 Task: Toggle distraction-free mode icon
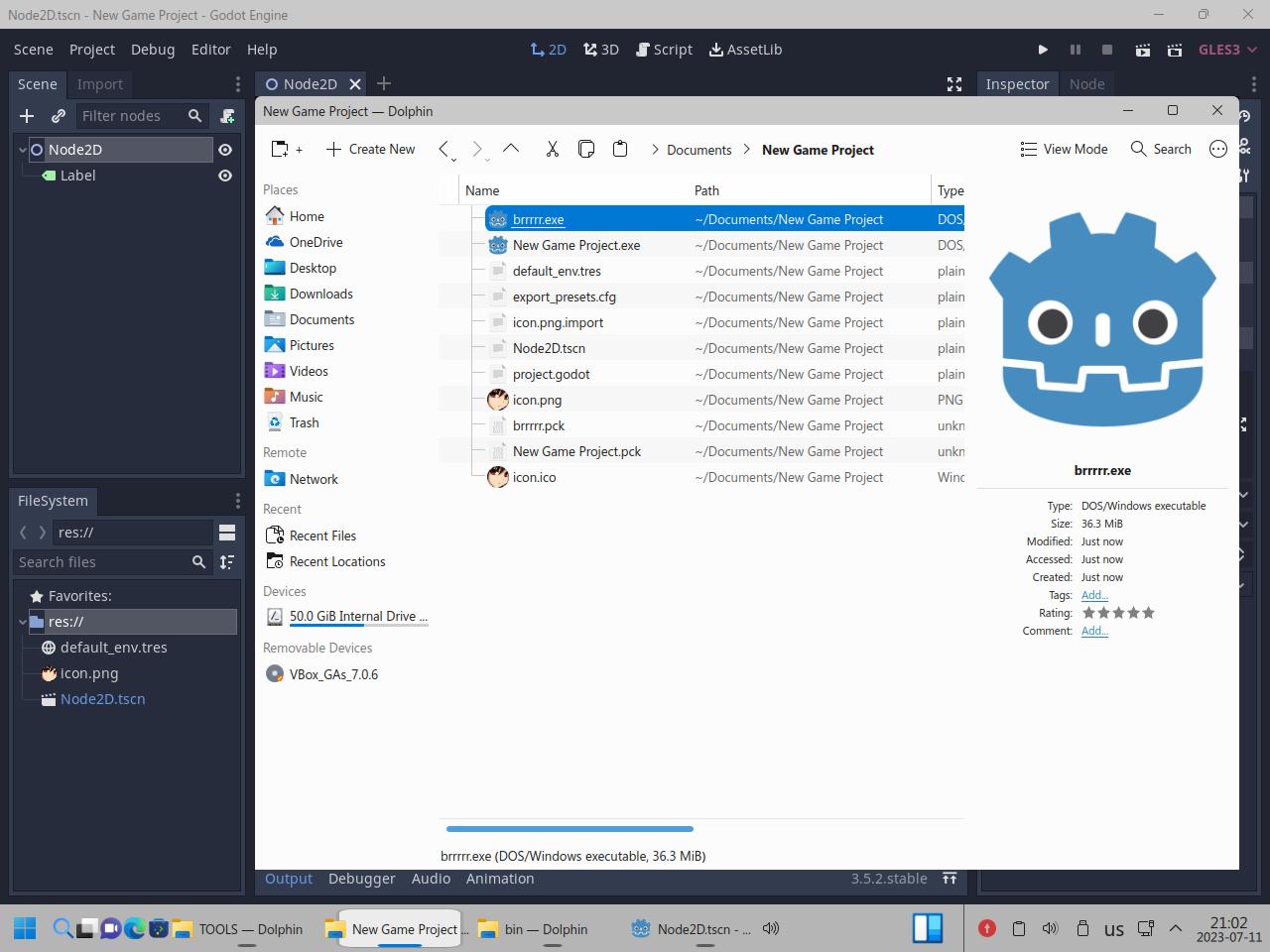954,84
